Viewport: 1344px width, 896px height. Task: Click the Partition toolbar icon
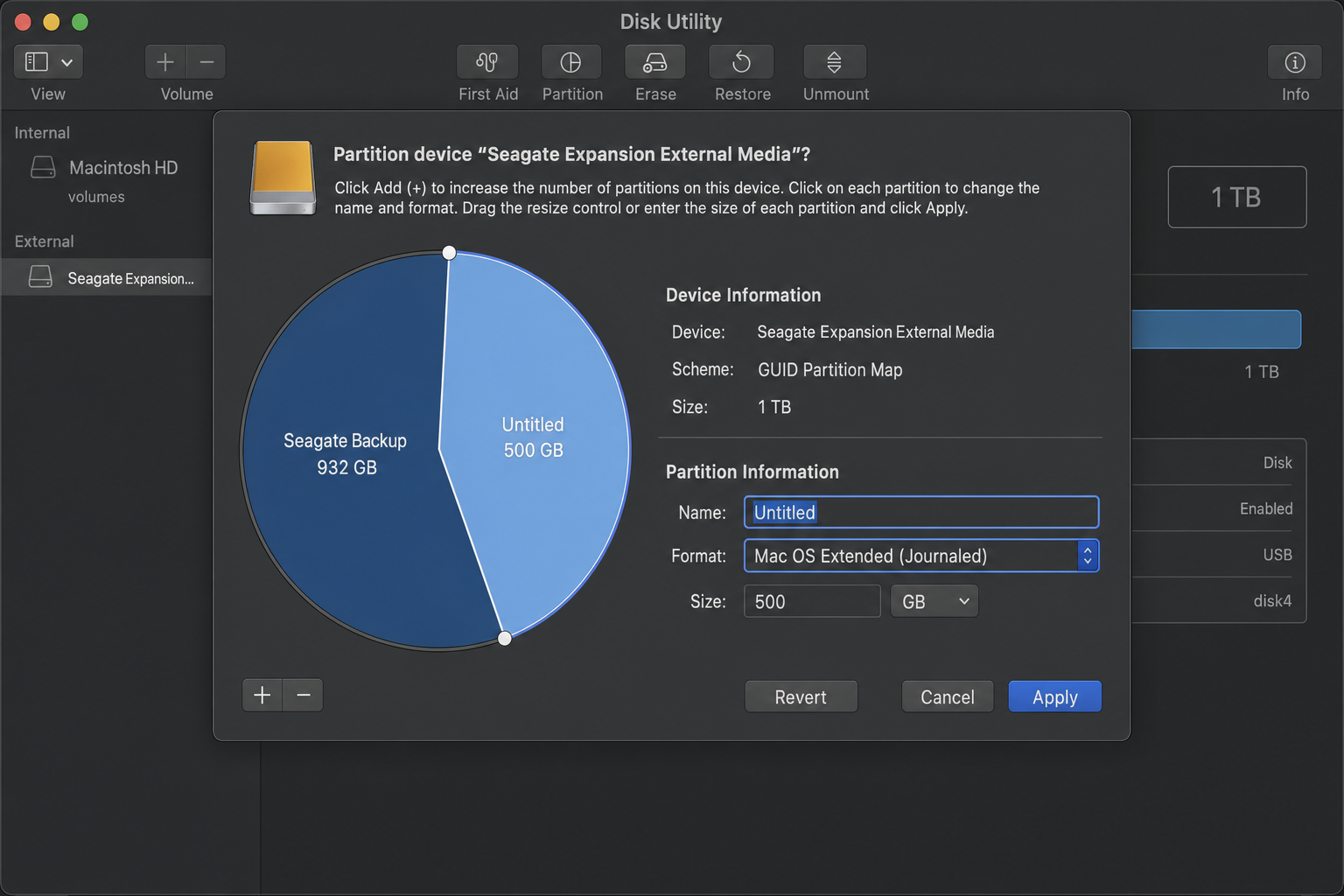(x=570, y=62)
